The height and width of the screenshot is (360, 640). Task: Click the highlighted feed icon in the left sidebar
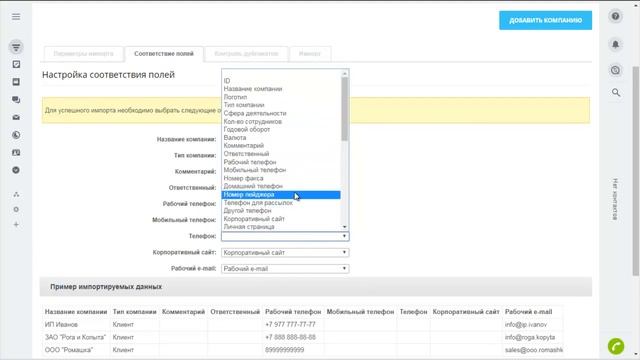(x=16, y=47)
